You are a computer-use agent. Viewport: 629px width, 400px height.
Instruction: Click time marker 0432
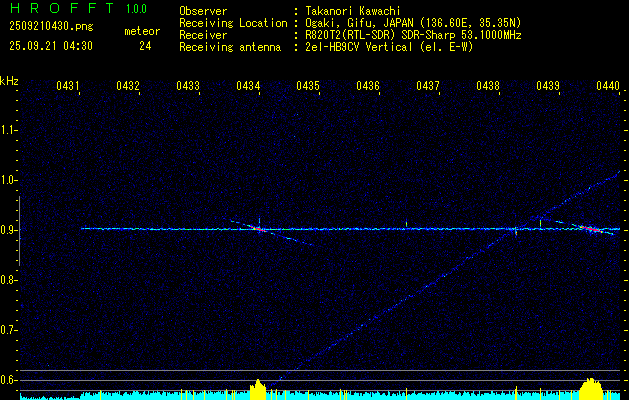click(x=128, y=85)
